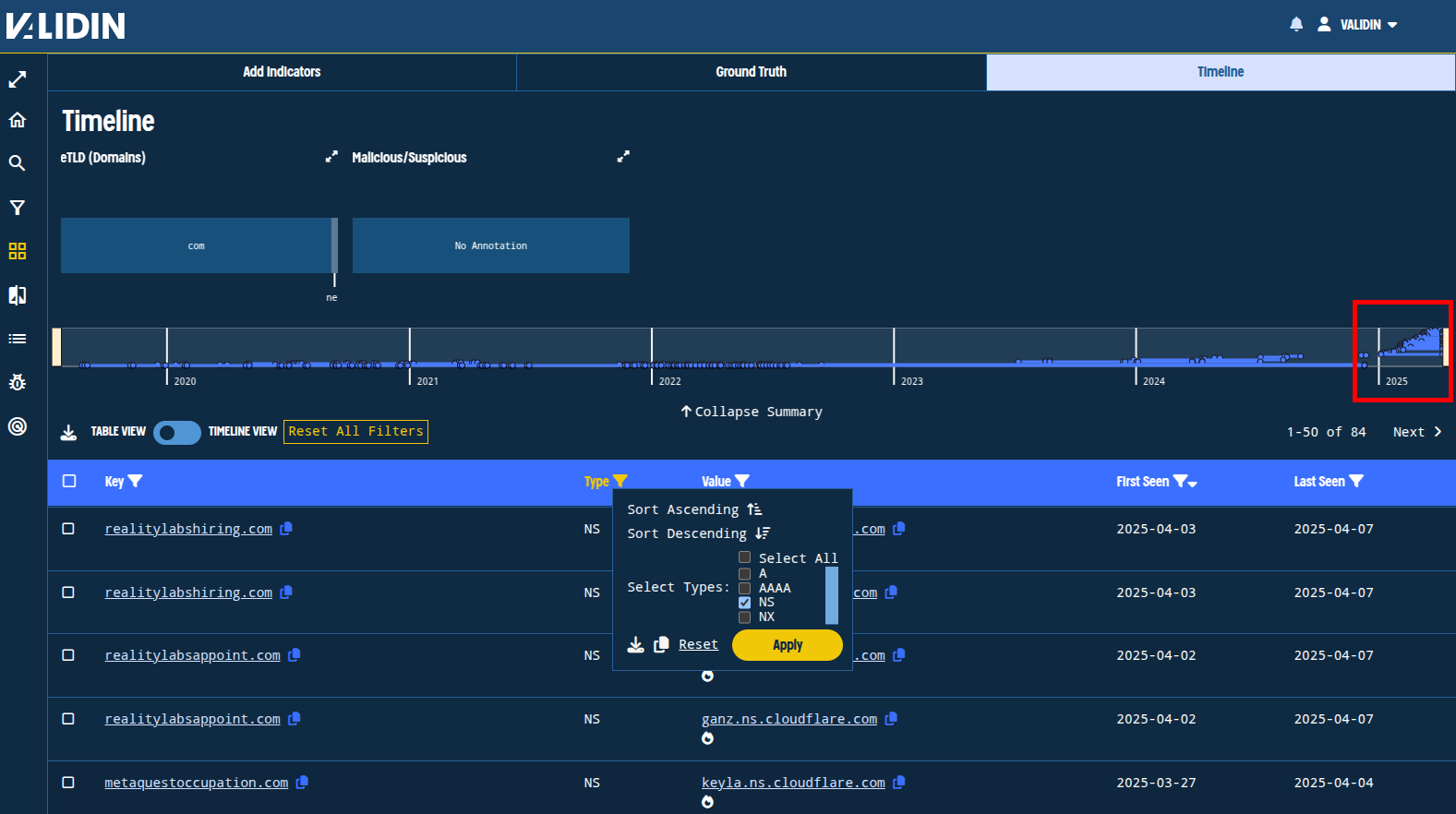The height and width of the screenshot is (814, 1456).
Task: Toggle between Table View and Timeline View
Action: click(177, 432)
